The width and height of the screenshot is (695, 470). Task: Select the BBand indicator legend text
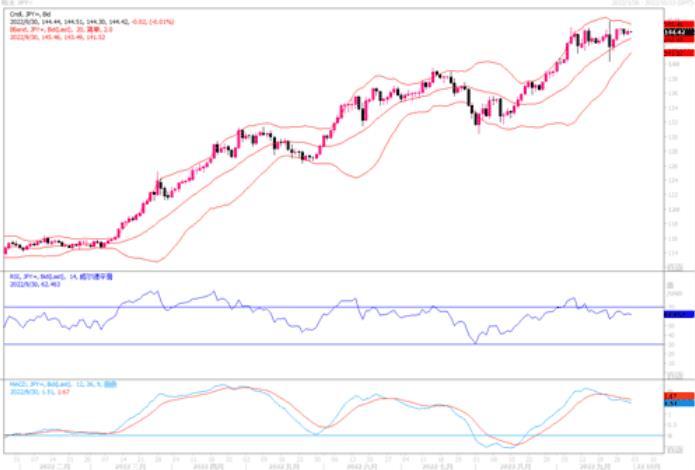point(61,29)
